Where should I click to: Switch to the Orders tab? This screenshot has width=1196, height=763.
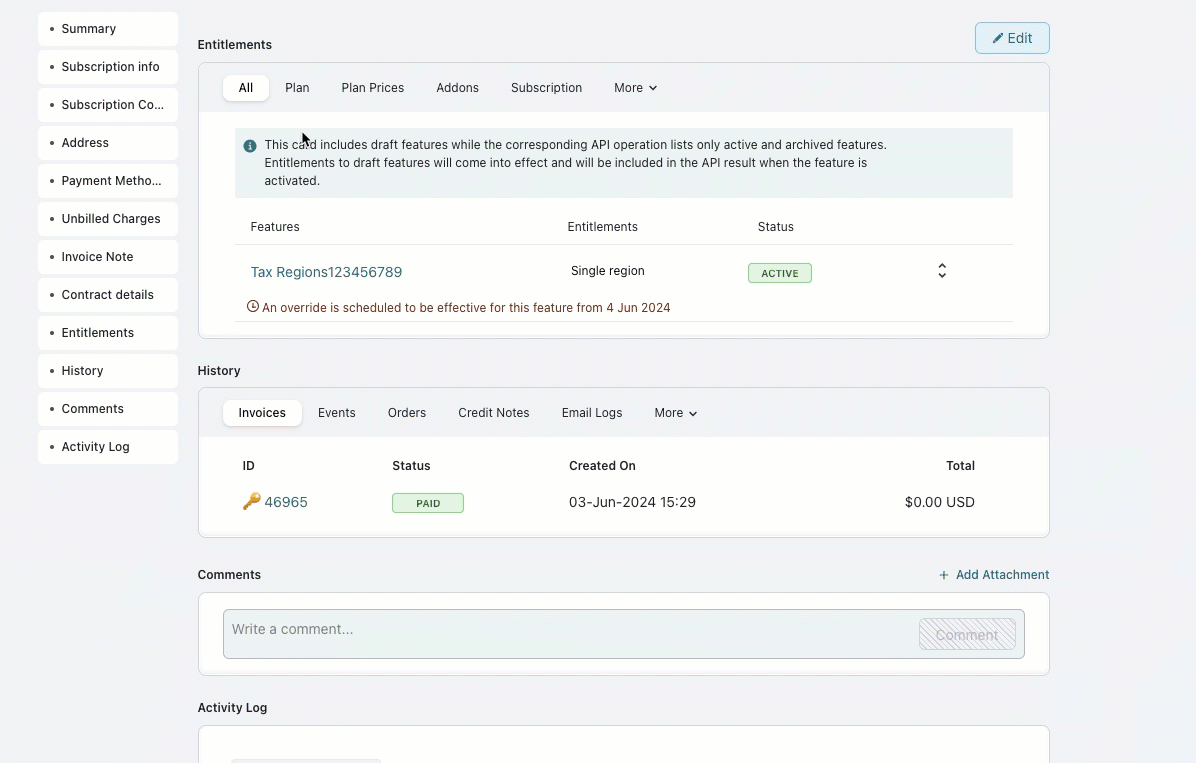point(407,413)
